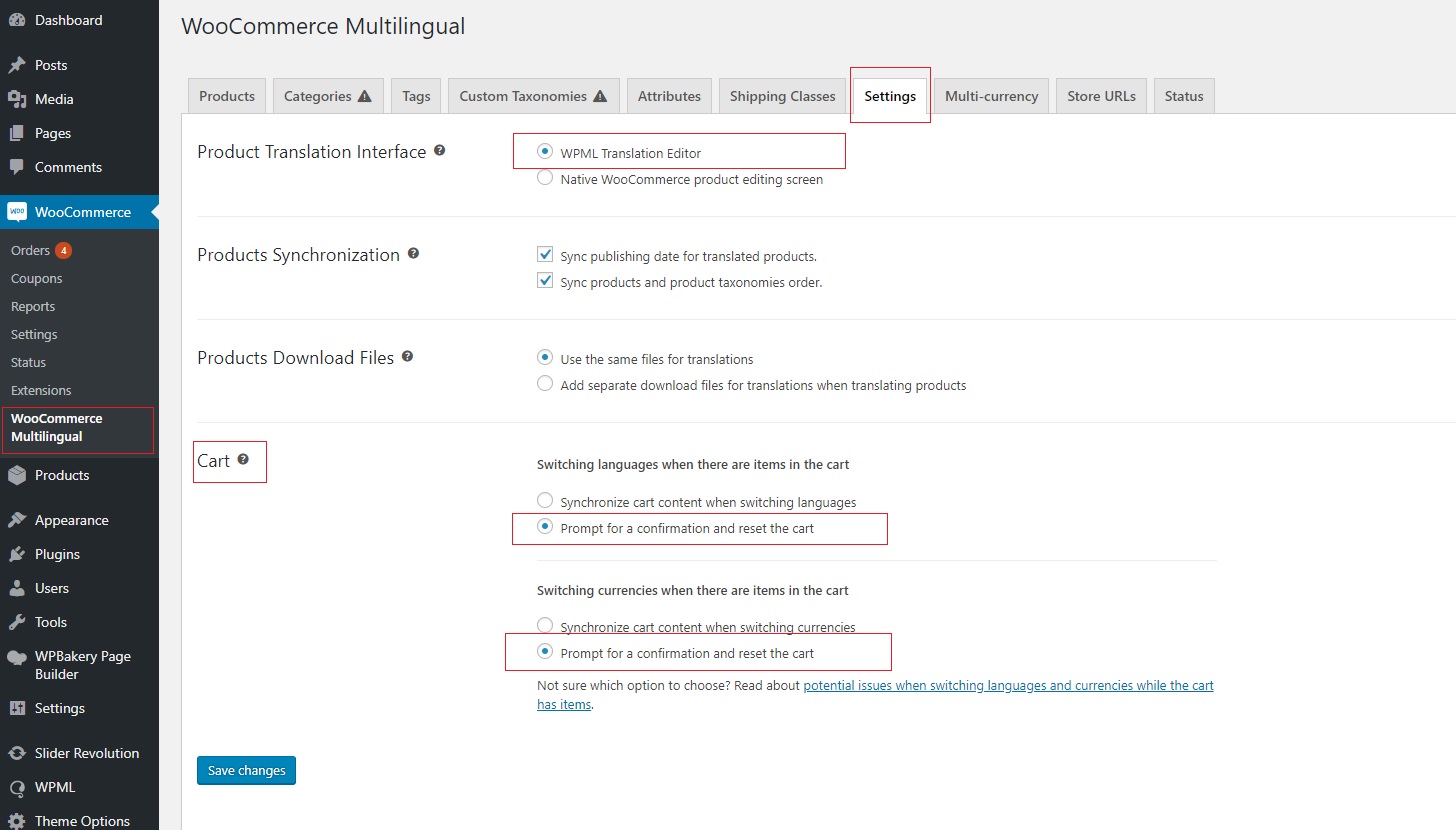Screen dimensions: 1456x830
Task: Open the Shipping Classes tab
Action: click(x=782, y=96)
